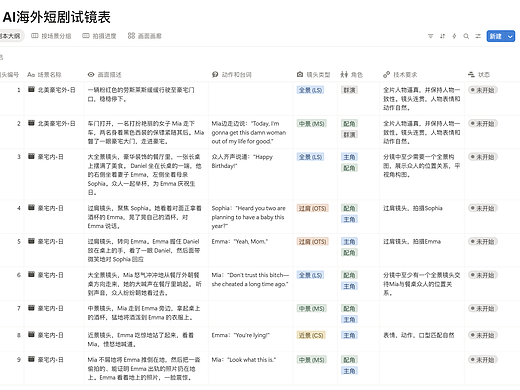The height and width of the screenshot is (390, 520).
Task: Switch to the 画面画廊 gallery tab
Action: click(145, 36)
